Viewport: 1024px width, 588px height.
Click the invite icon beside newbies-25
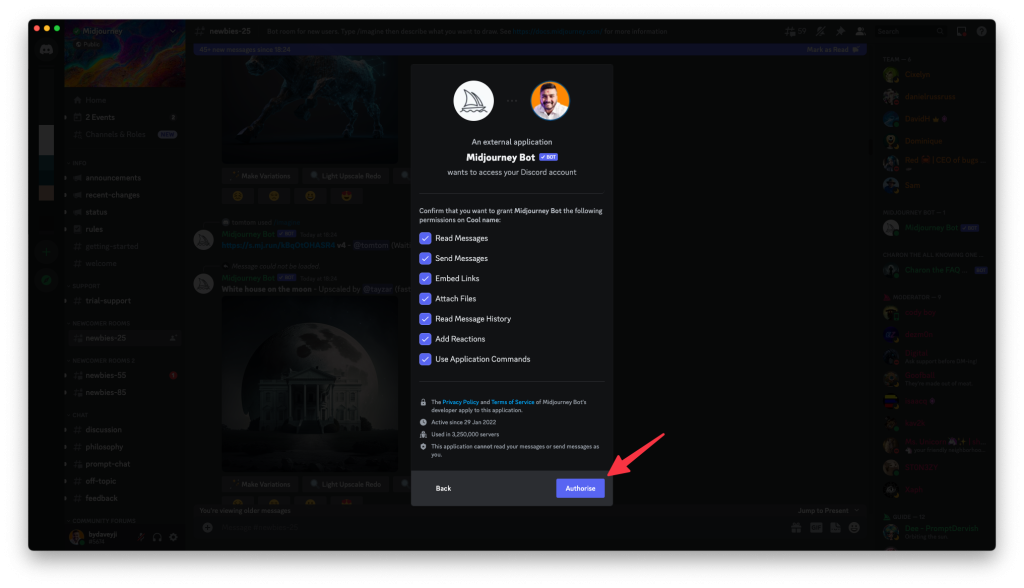[x=173, y=338]
